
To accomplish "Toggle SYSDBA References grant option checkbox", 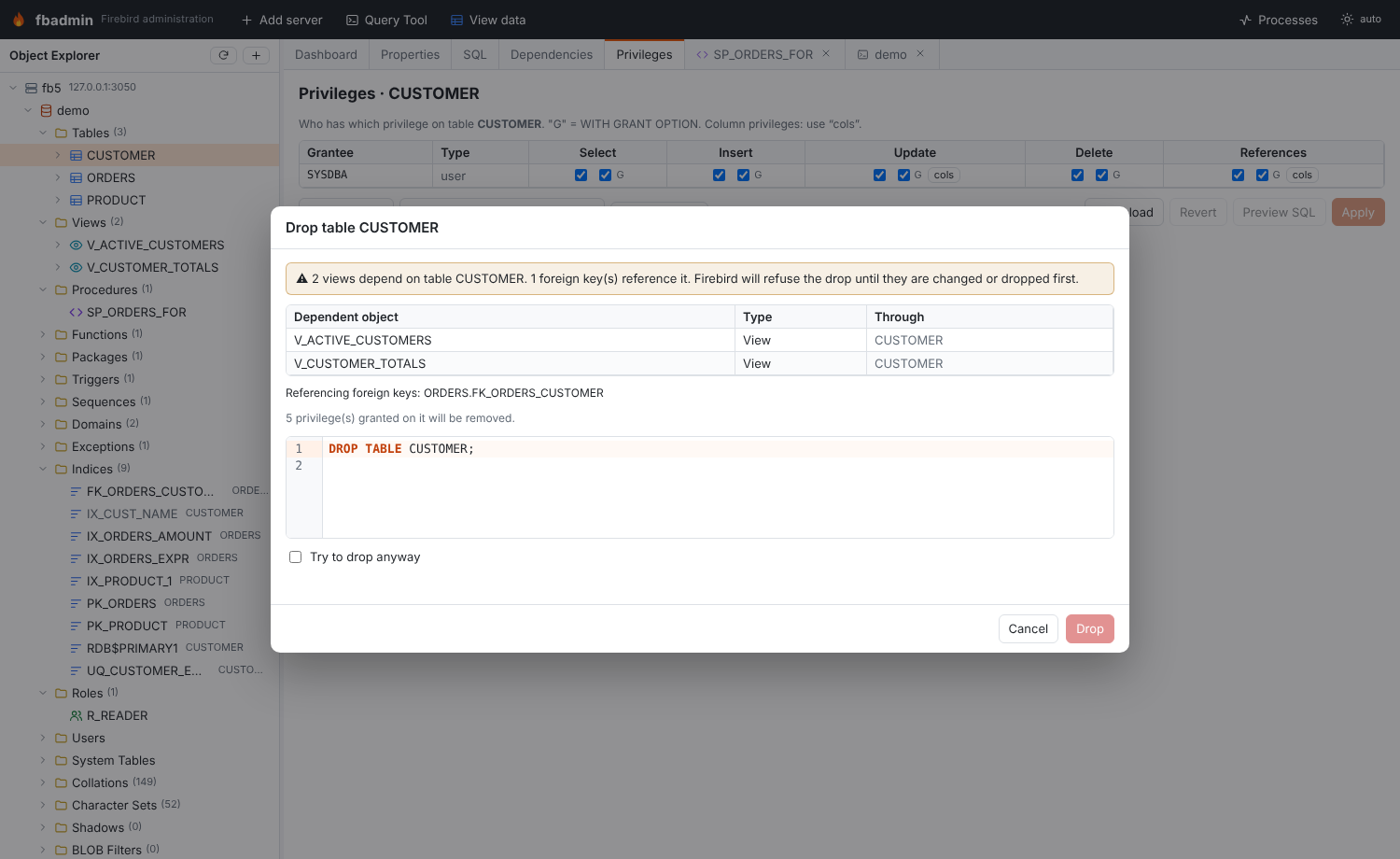I will pos(1263,176).
